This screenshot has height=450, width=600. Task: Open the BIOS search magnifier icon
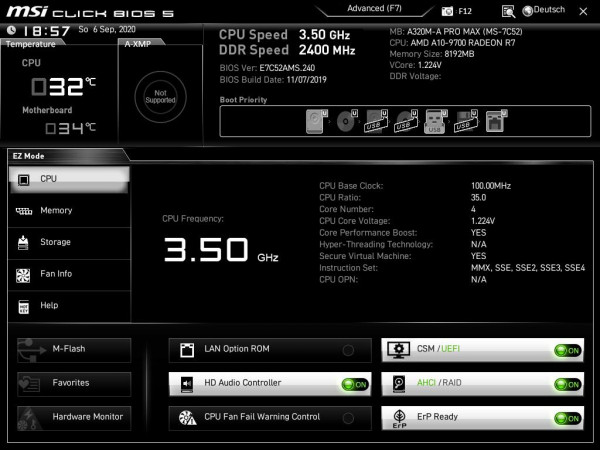click(508, 11)
